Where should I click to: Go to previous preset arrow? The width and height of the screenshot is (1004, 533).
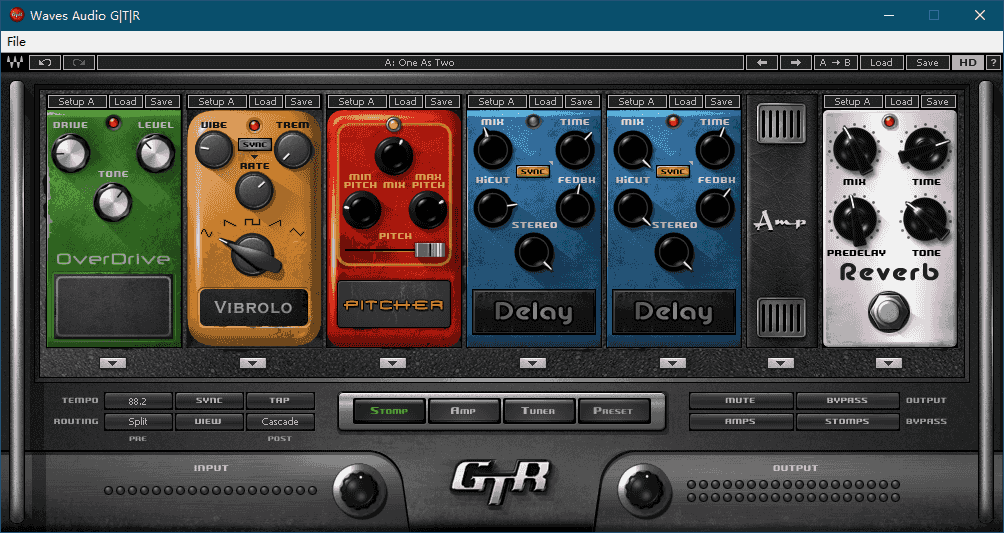coord(762,62)
